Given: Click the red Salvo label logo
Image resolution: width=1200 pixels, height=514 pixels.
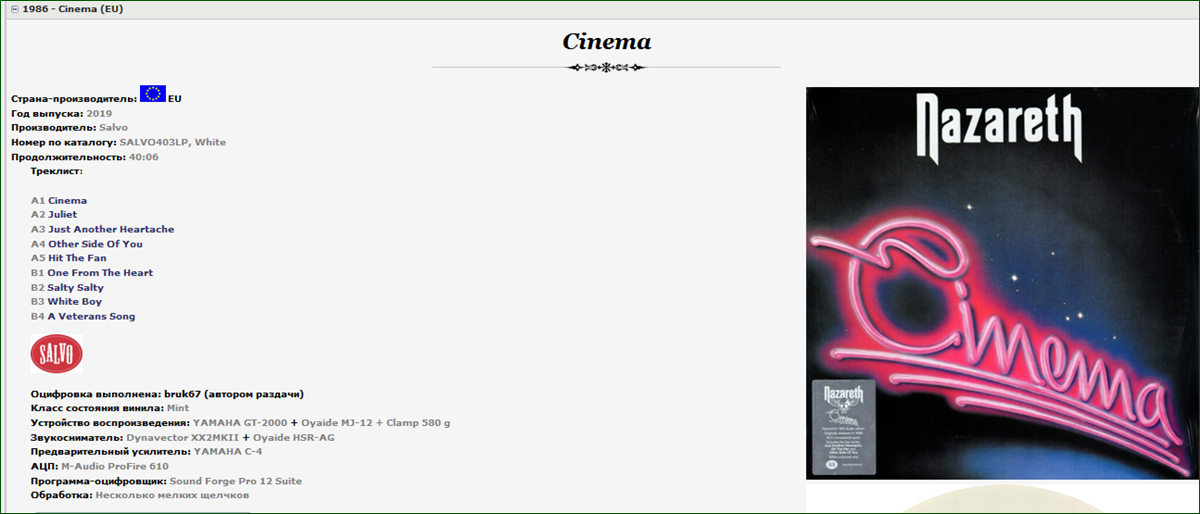Looking at the screenshot, I should pyautogui.click(x=57, y=355).
